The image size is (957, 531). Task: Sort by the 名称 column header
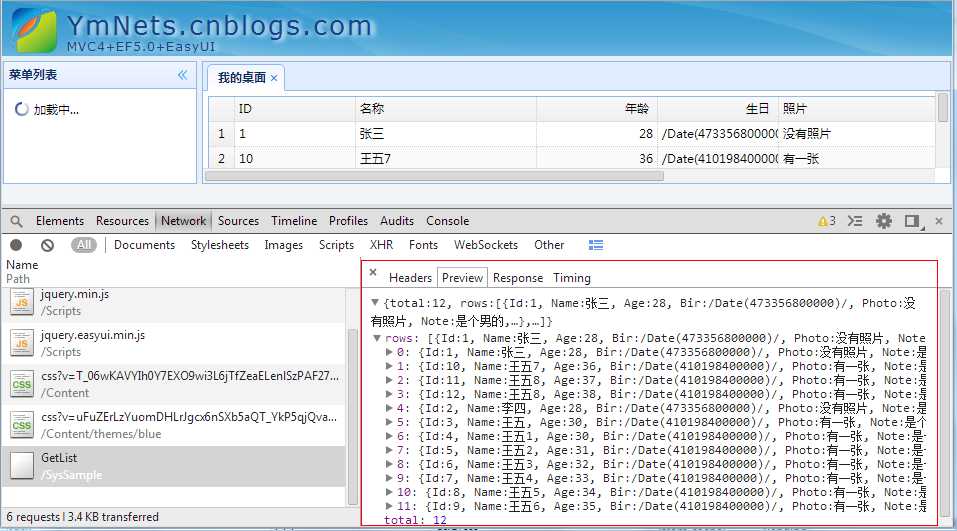(x=446, y=109)
